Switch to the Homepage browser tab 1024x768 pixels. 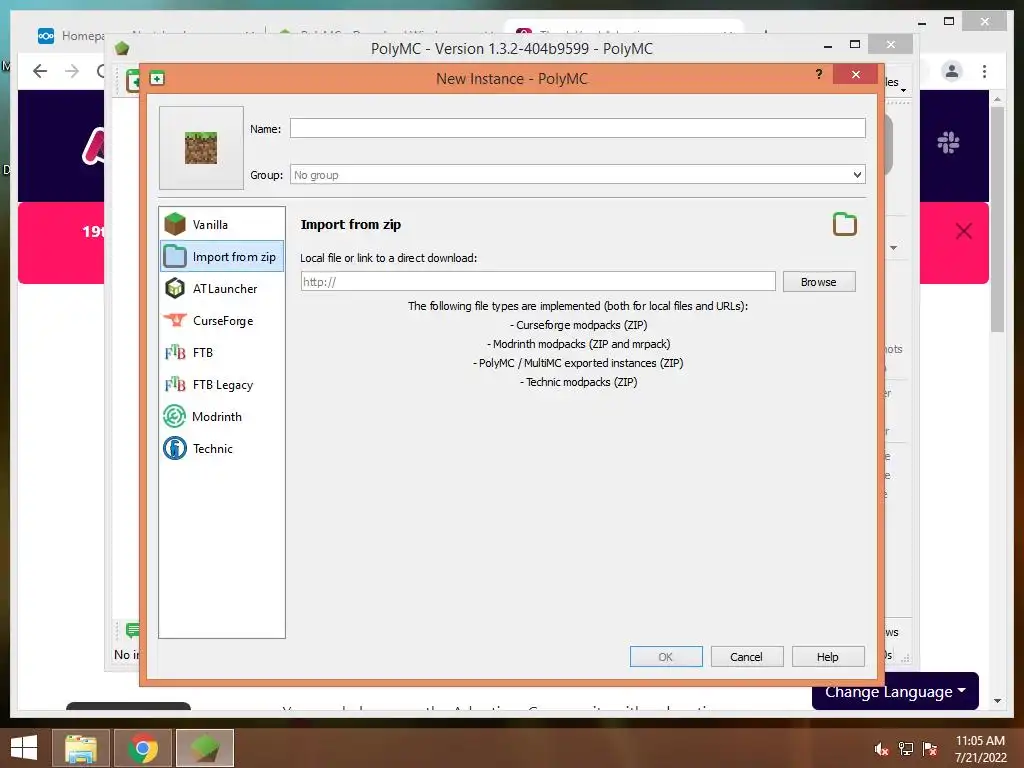tap(72, 35)
